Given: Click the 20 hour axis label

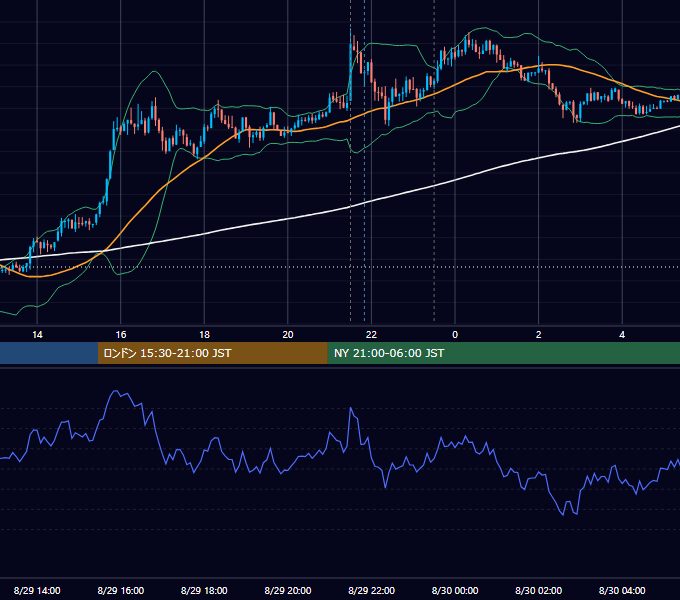Looking at the screenshot, I should 288,335.
